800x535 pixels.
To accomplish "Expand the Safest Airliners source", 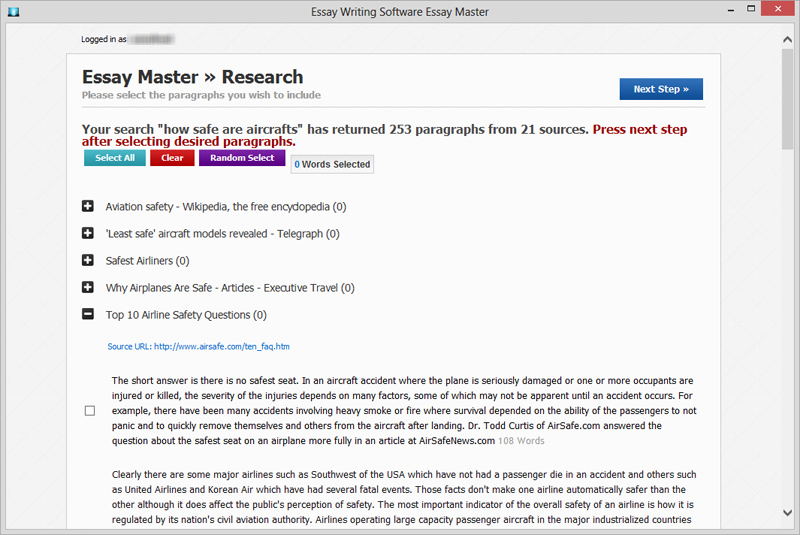I will [88, 260].
